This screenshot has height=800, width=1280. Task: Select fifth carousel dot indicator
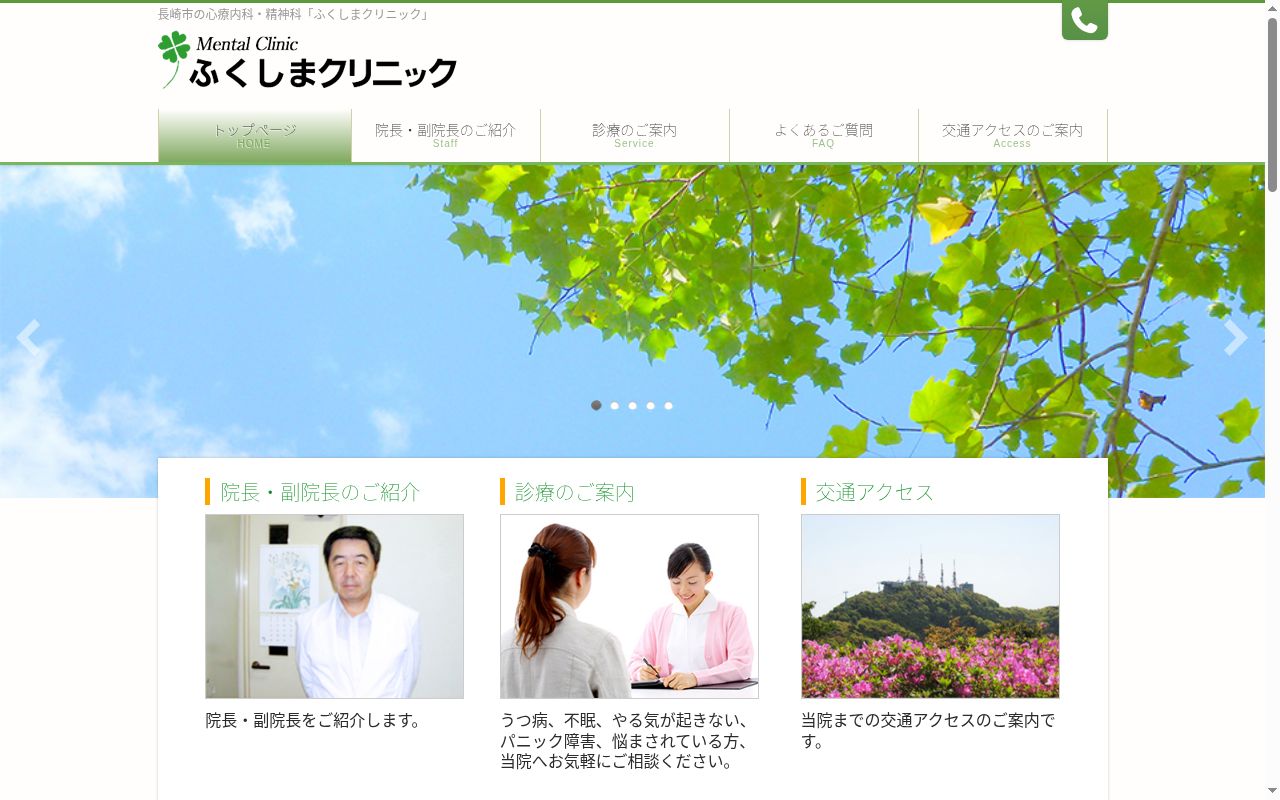click(x=668, y=405)
